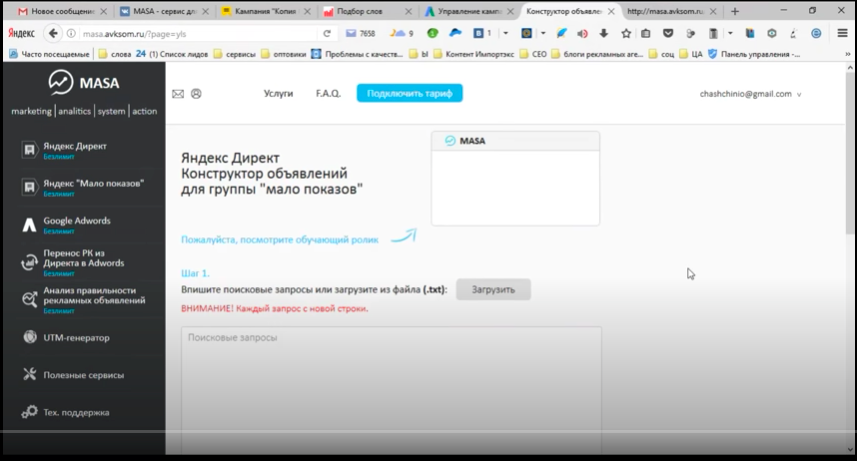Open Проблемы с качеств... bookmark
Viewport: 857px width, 461px height.
[x=357, y=54]
